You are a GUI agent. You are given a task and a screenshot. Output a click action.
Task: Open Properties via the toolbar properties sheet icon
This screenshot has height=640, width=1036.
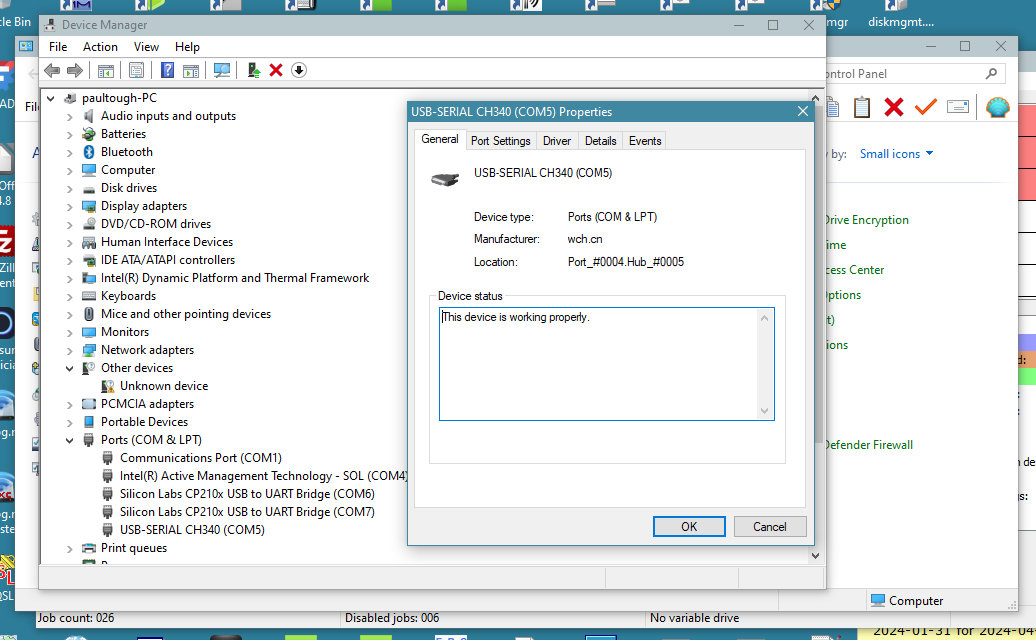click(x=136, y=70)
